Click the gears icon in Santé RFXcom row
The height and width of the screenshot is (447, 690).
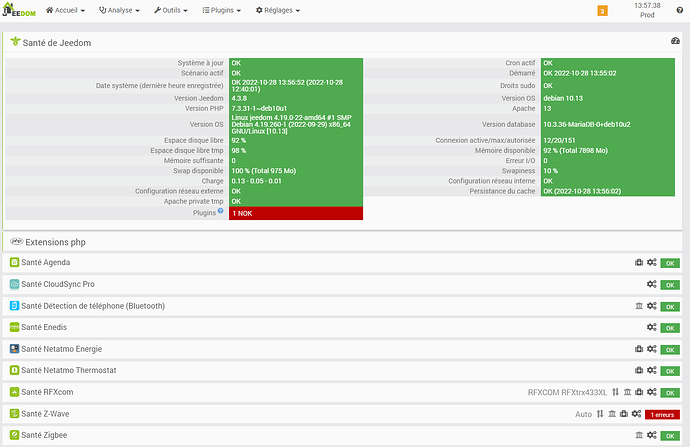652,392
